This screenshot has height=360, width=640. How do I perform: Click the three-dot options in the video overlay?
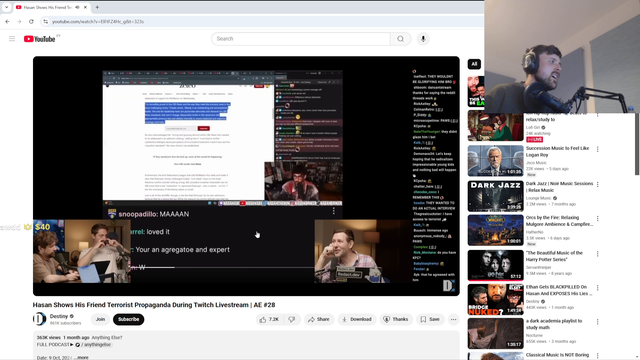pyautogui.click(x=333, y=211)
